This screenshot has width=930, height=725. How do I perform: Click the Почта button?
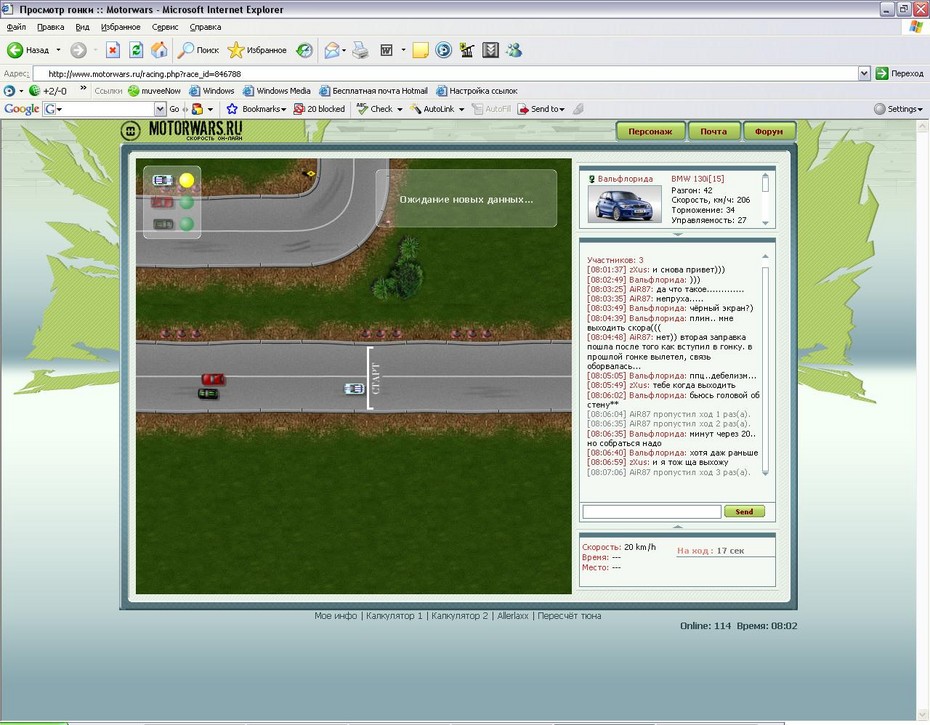(x=714, y=131)
